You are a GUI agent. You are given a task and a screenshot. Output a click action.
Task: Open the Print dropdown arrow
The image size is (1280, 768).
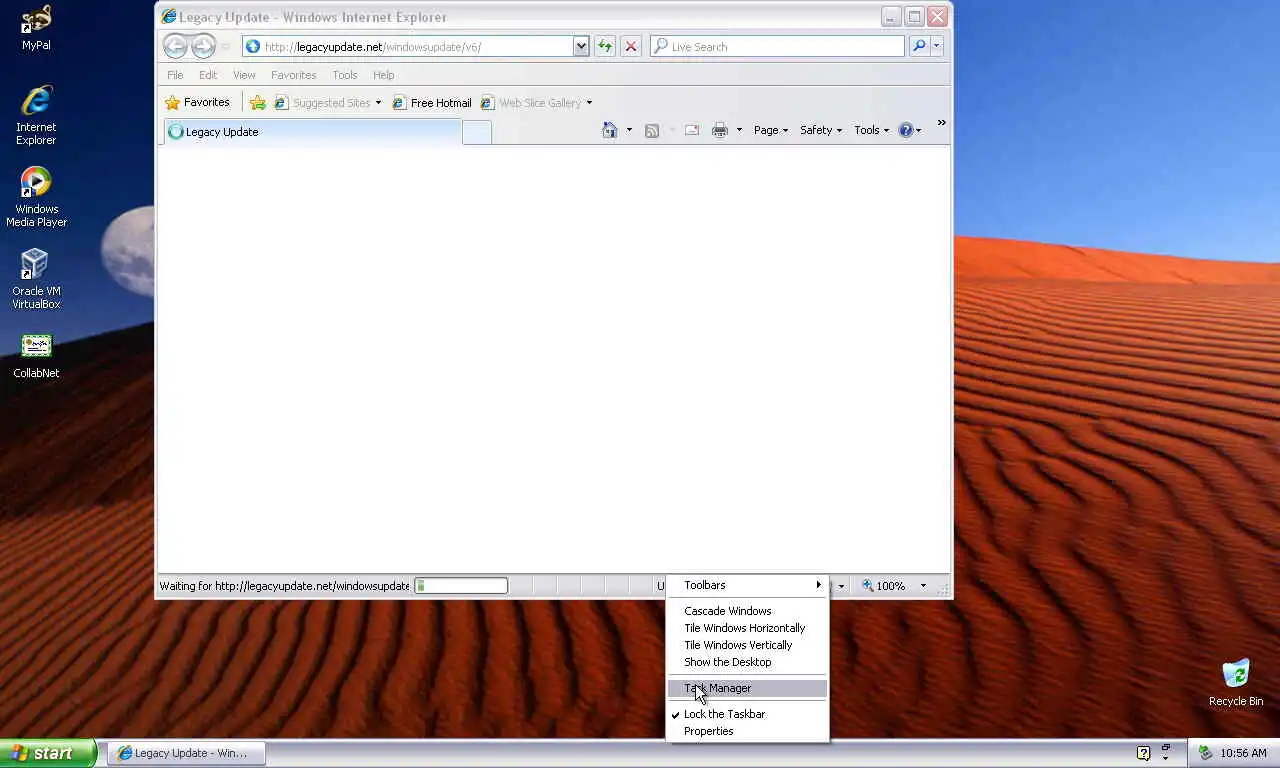739,130
